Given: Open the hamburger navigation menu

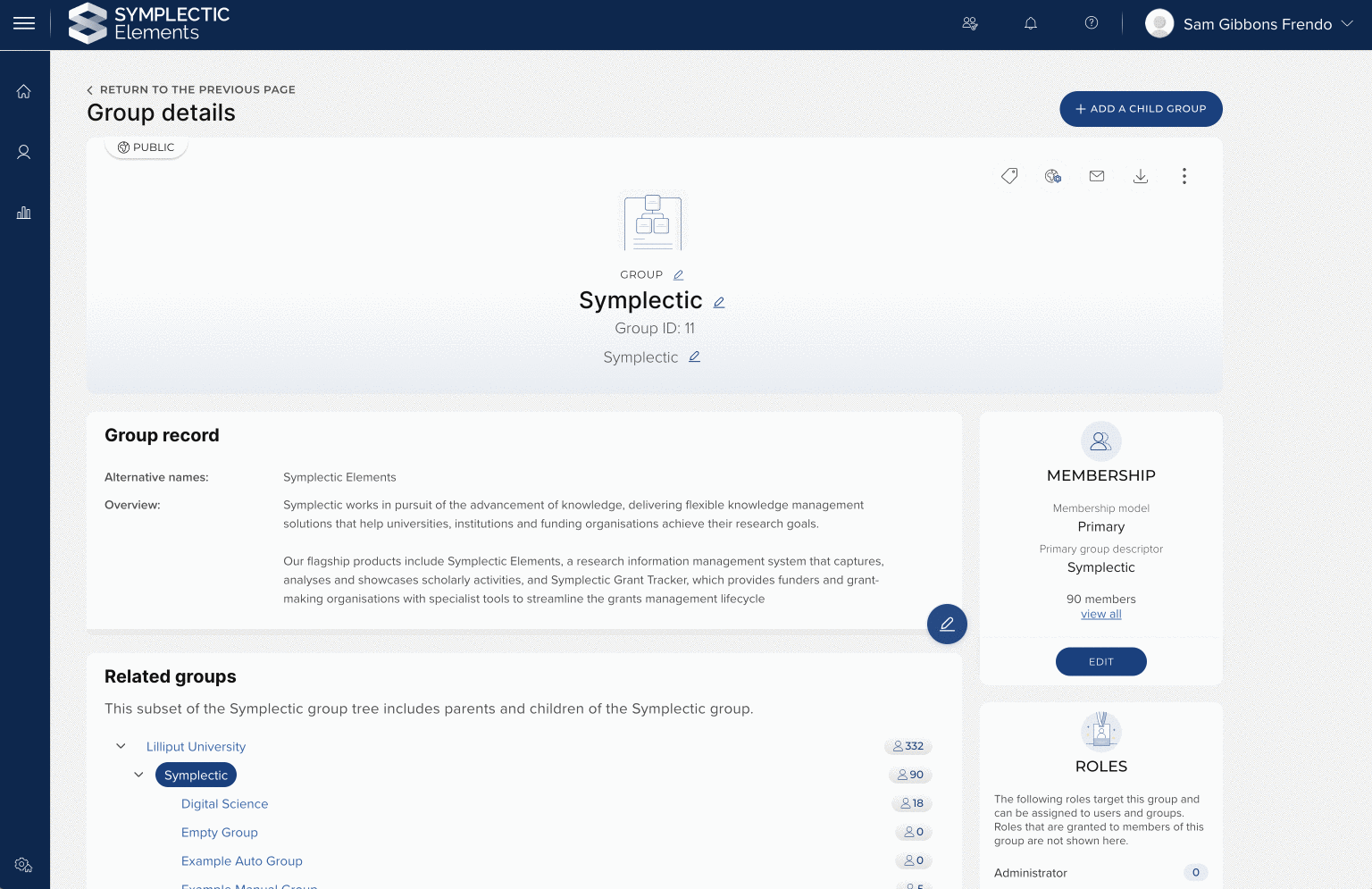Looking at the screenshot, I should pos(24,23).
